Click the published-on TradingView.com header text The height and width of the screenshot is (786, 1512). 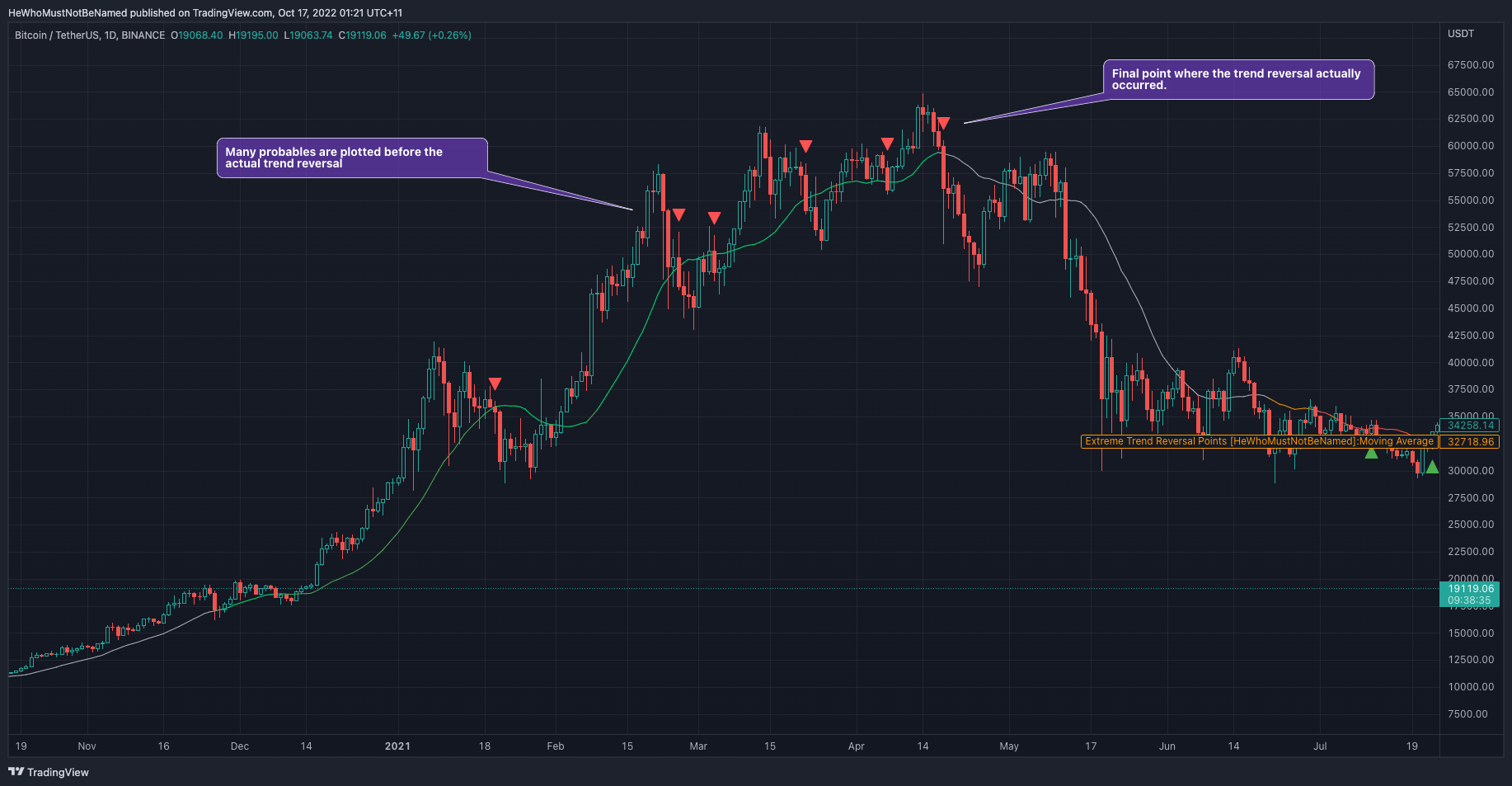(205, 13)
